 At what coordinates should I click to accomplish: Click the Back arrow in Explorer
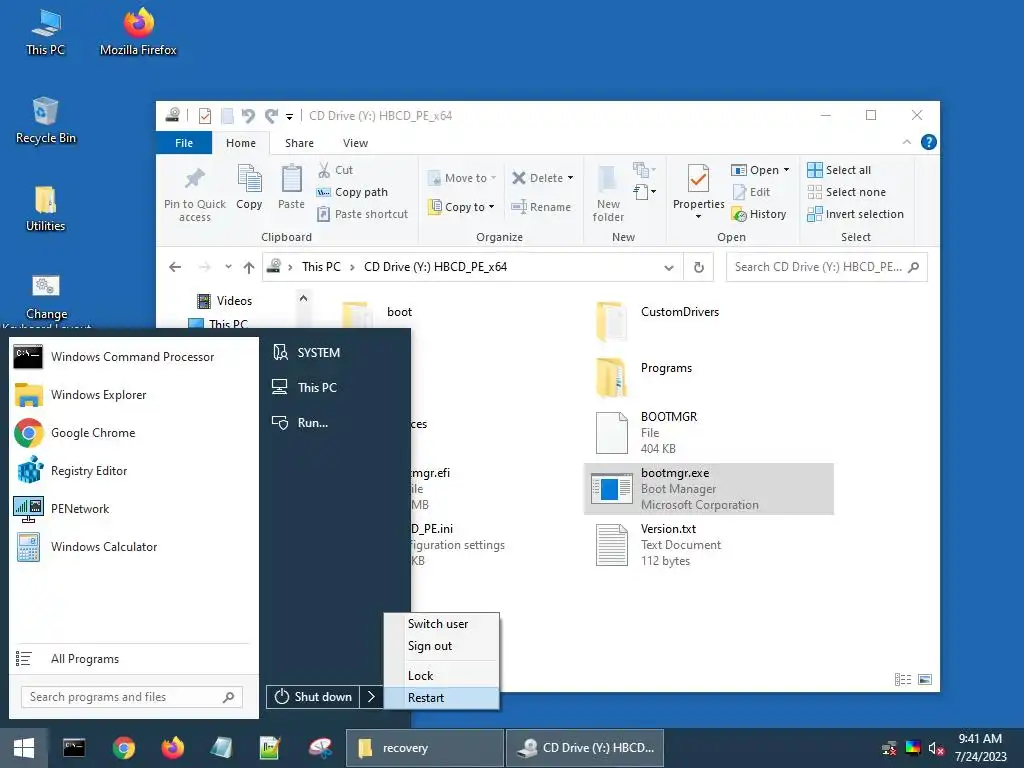(175, 267)
